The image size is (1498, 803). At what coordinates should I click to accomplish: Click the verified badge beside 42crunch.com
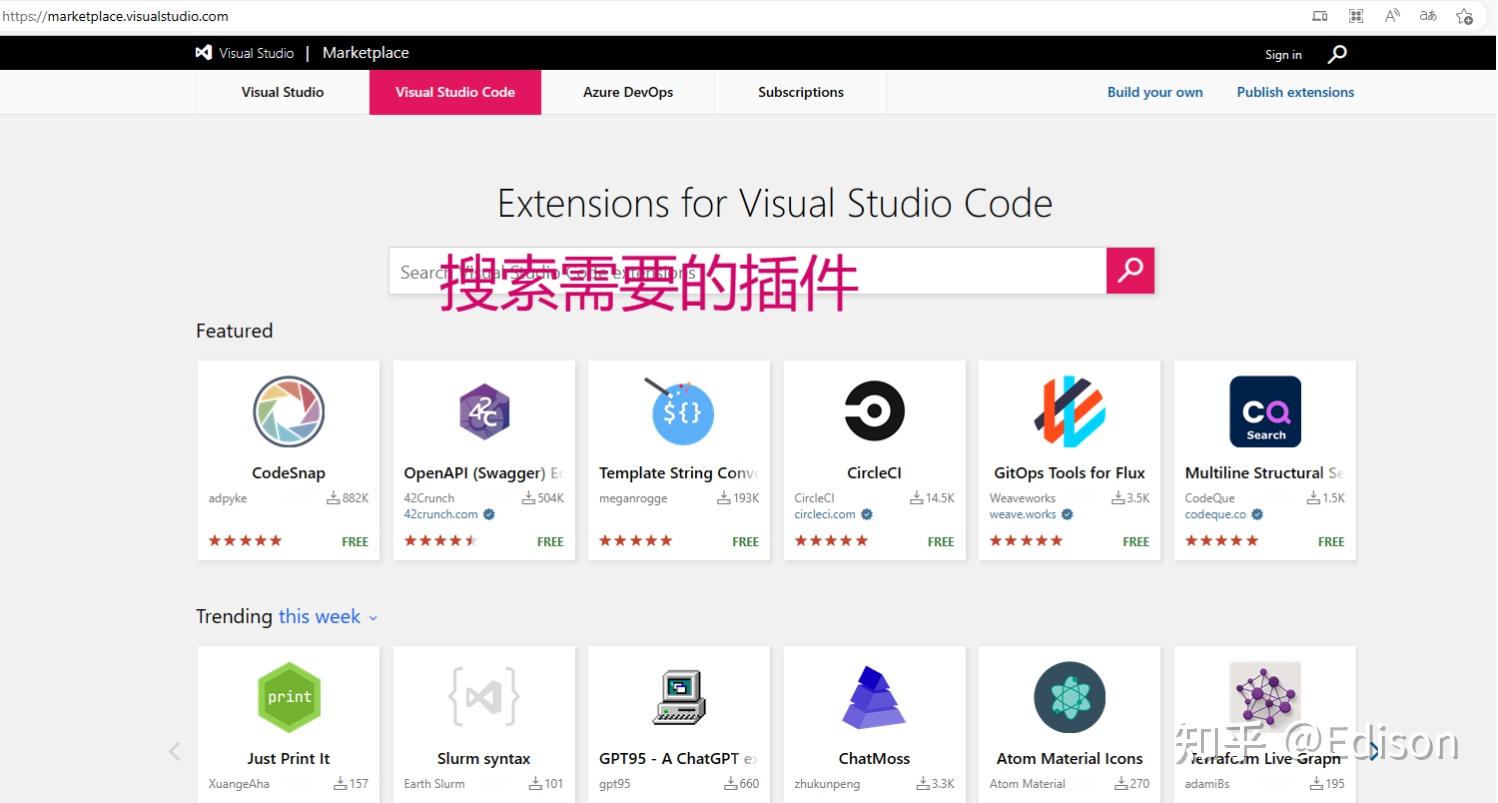tap(488, 514)
